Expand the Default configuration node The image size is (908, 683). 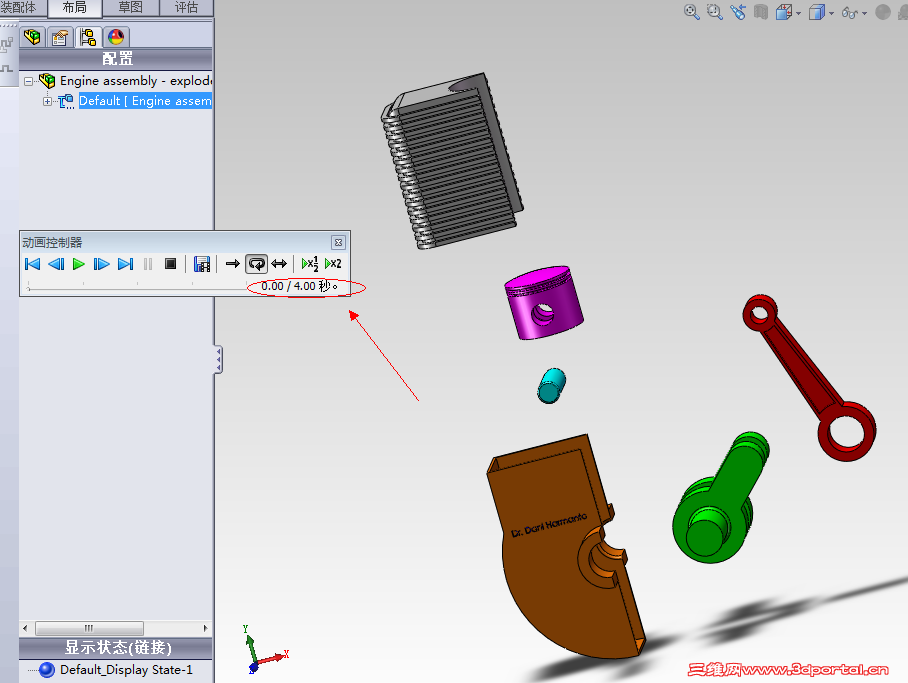(47, 101)
